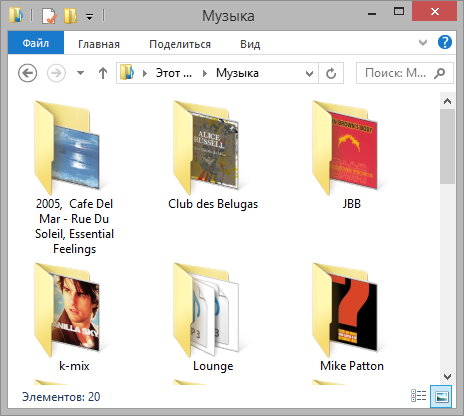Expand the ribbon with the chevron
This screenshot has height=416, width=464.
coord(423,42)
